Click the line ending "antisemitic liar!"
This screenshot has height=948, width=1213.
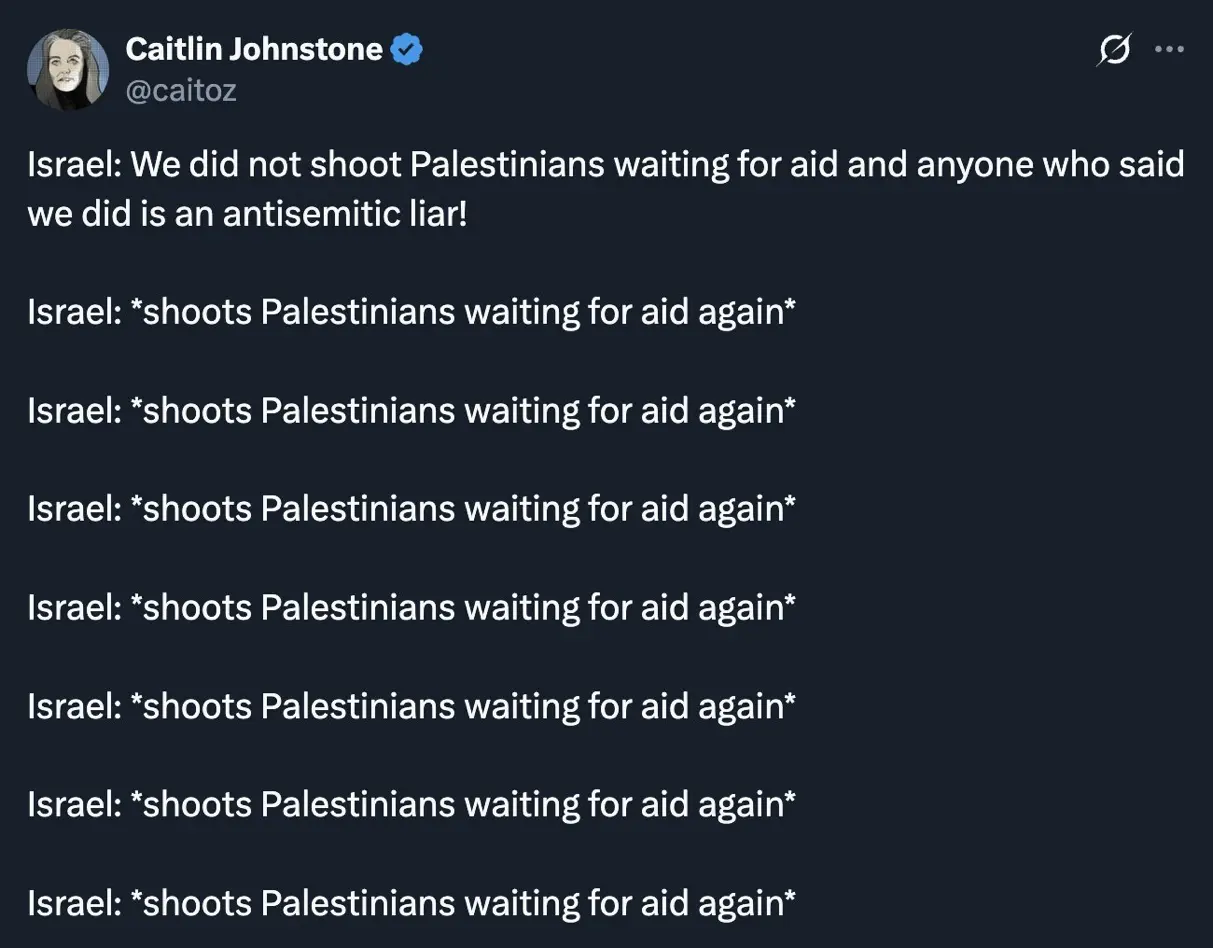246,214
